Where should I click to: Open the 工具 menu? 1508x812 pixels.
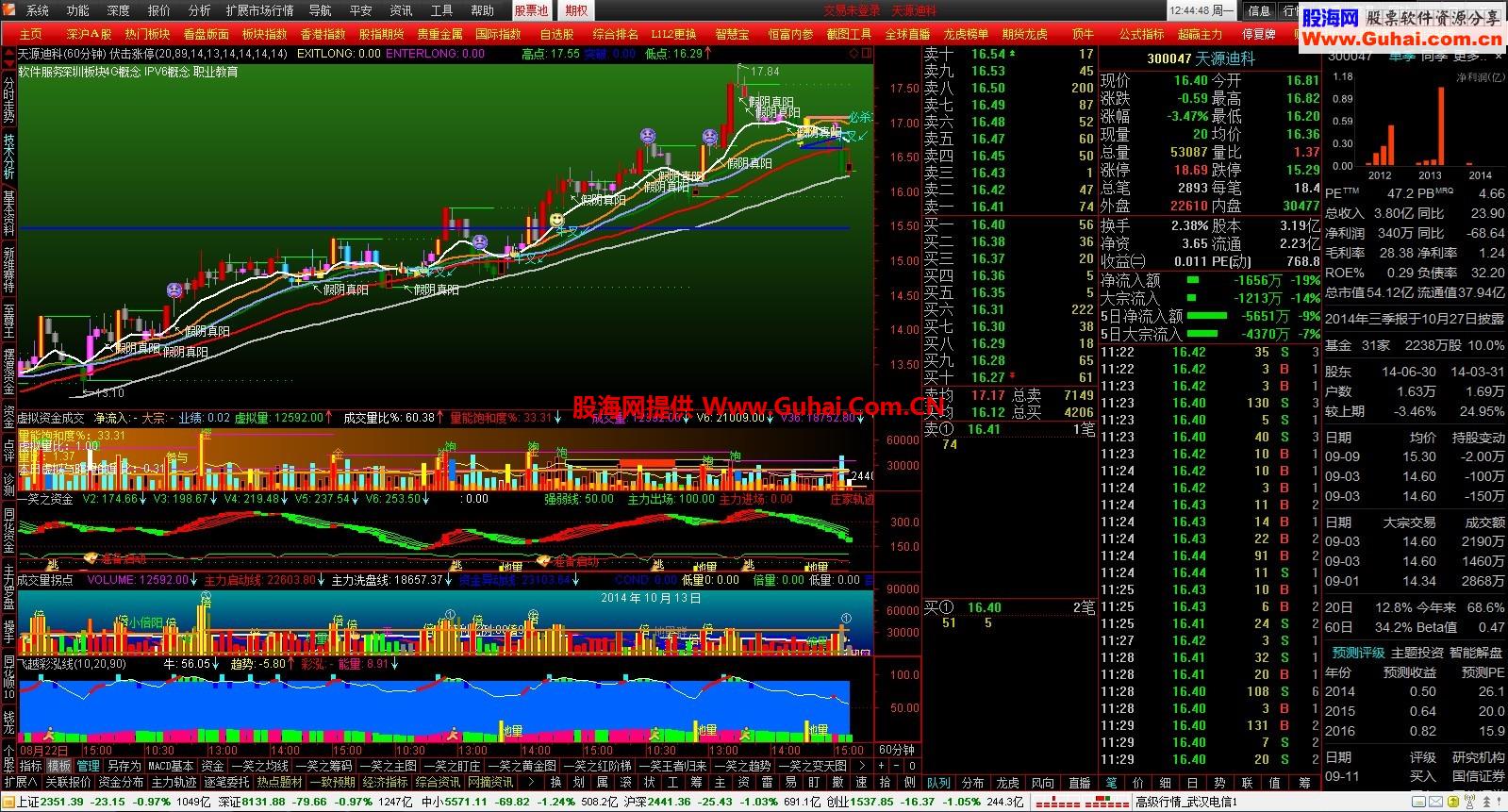[x=441, y=10]
